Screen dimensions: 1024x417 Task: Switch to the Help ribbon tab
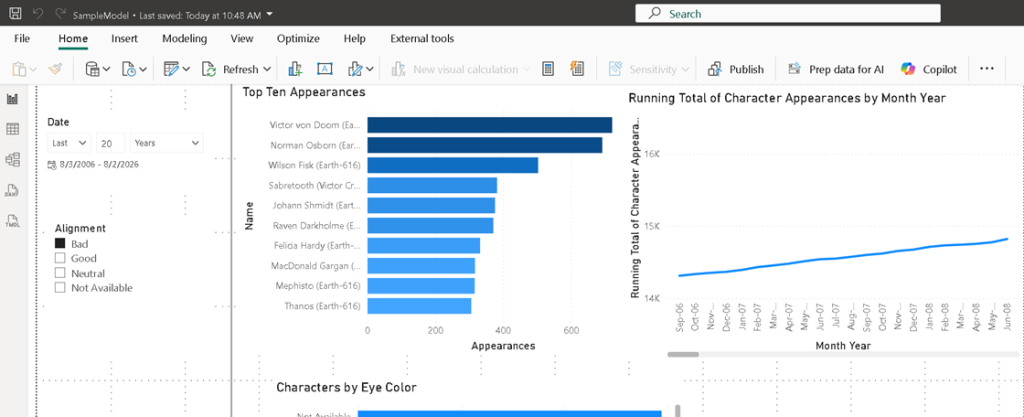click(x=355, y=39)
